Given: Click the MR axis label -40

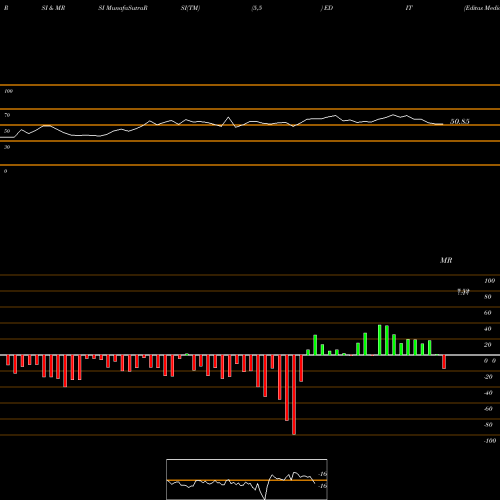Looking at the screenshot, I should (x=488, y=393).
